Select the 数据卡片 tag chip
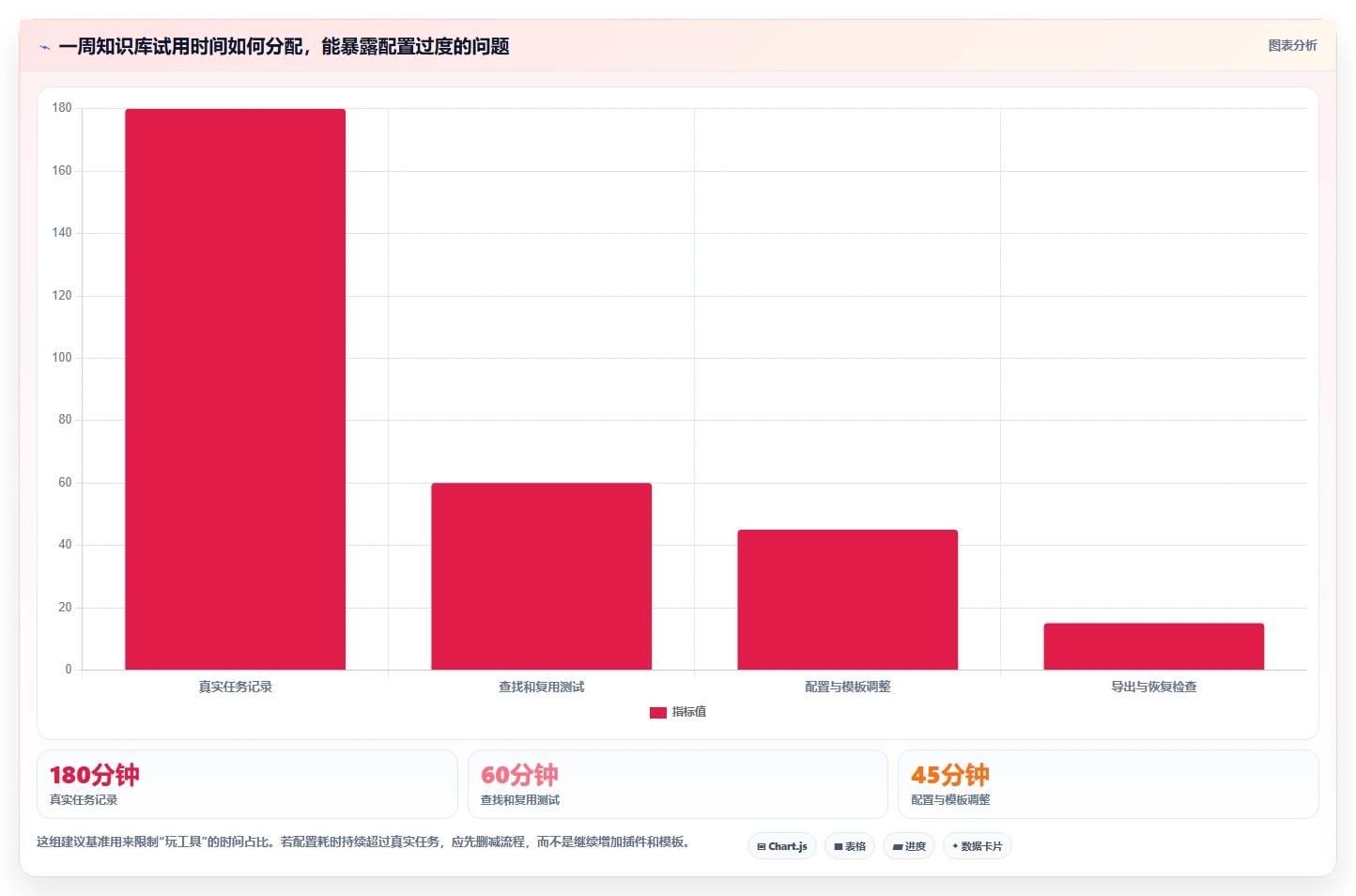This screenshot has height=896, width=1356. [x=978, y=846]
